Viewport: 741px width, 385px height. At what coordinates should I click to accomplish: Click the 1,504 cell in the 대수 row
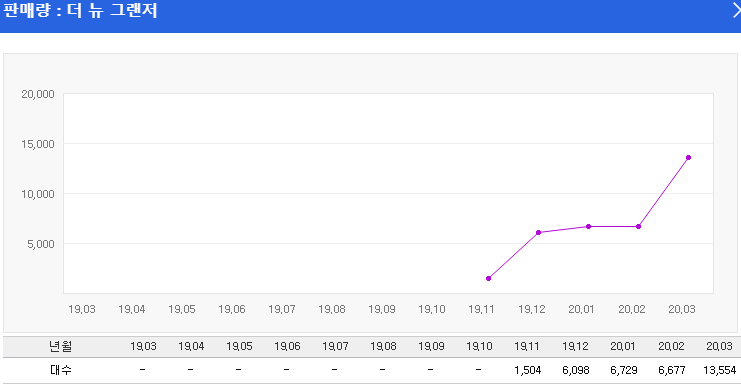(527, 370)
